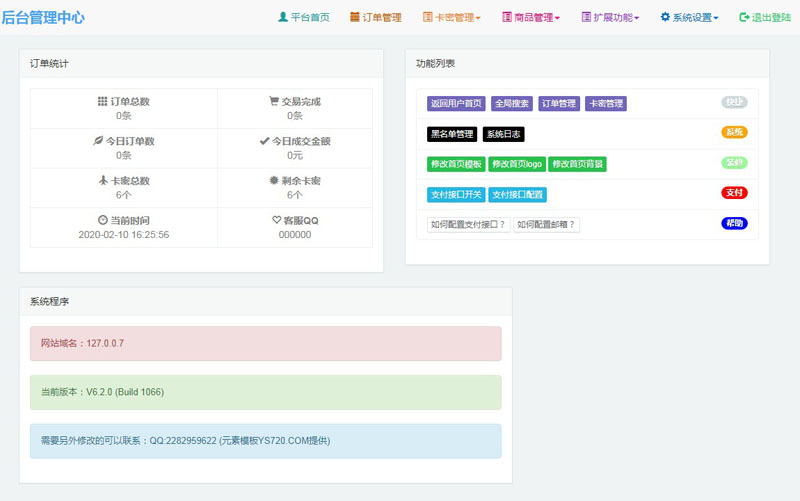Click the light green badge in the template row
The height and width of the screenshot is (501, 800).
point(734,163)
